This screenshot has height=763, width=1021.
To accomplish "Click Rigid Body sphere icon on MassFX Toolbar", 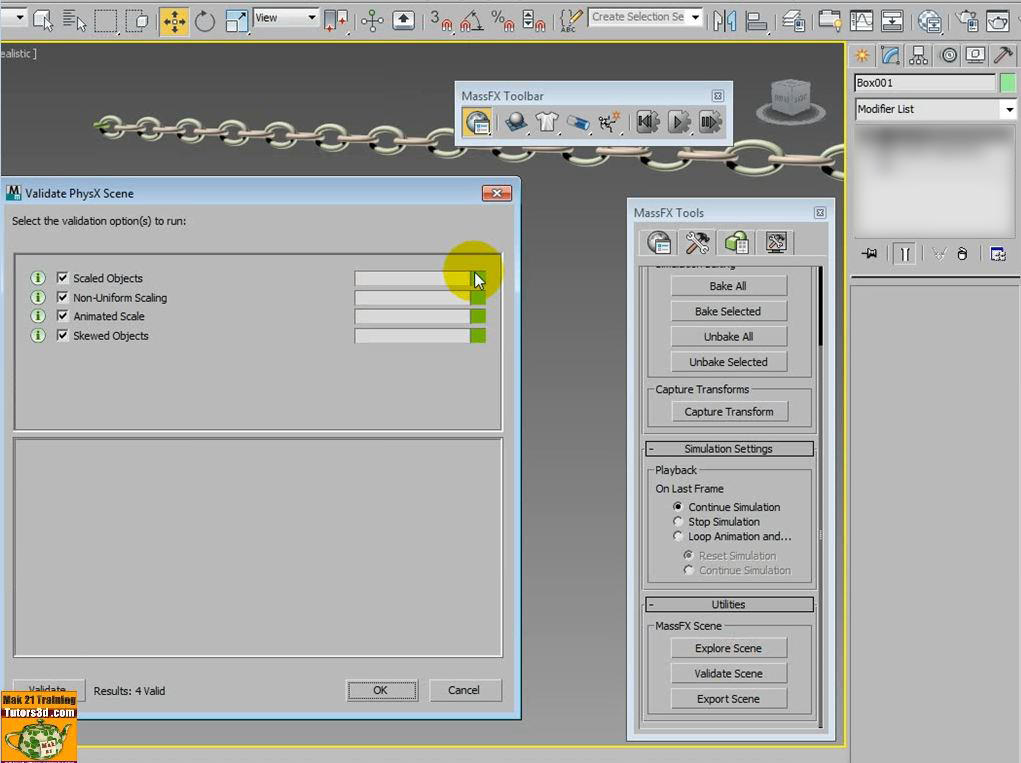I will tap(515, 122).
